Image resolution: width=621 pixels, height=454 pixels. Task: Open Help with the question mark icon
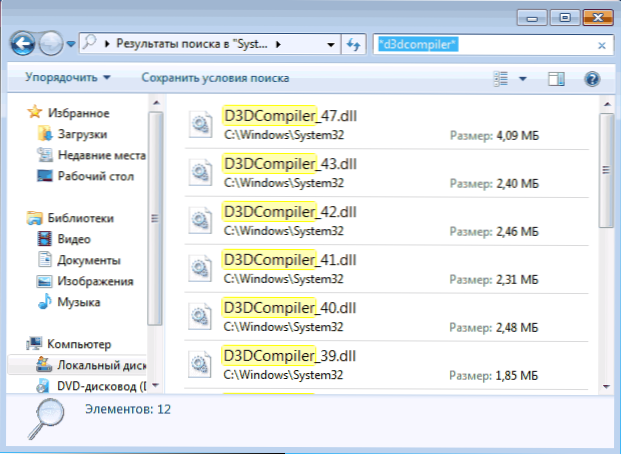pyautogui.click(x=592, y=79)
